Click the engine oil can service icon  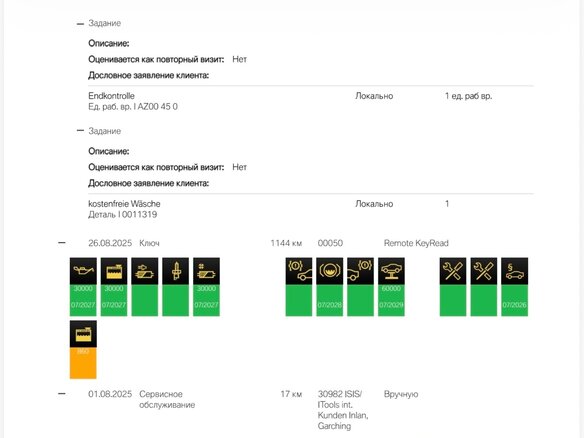[x=83, y=271]
